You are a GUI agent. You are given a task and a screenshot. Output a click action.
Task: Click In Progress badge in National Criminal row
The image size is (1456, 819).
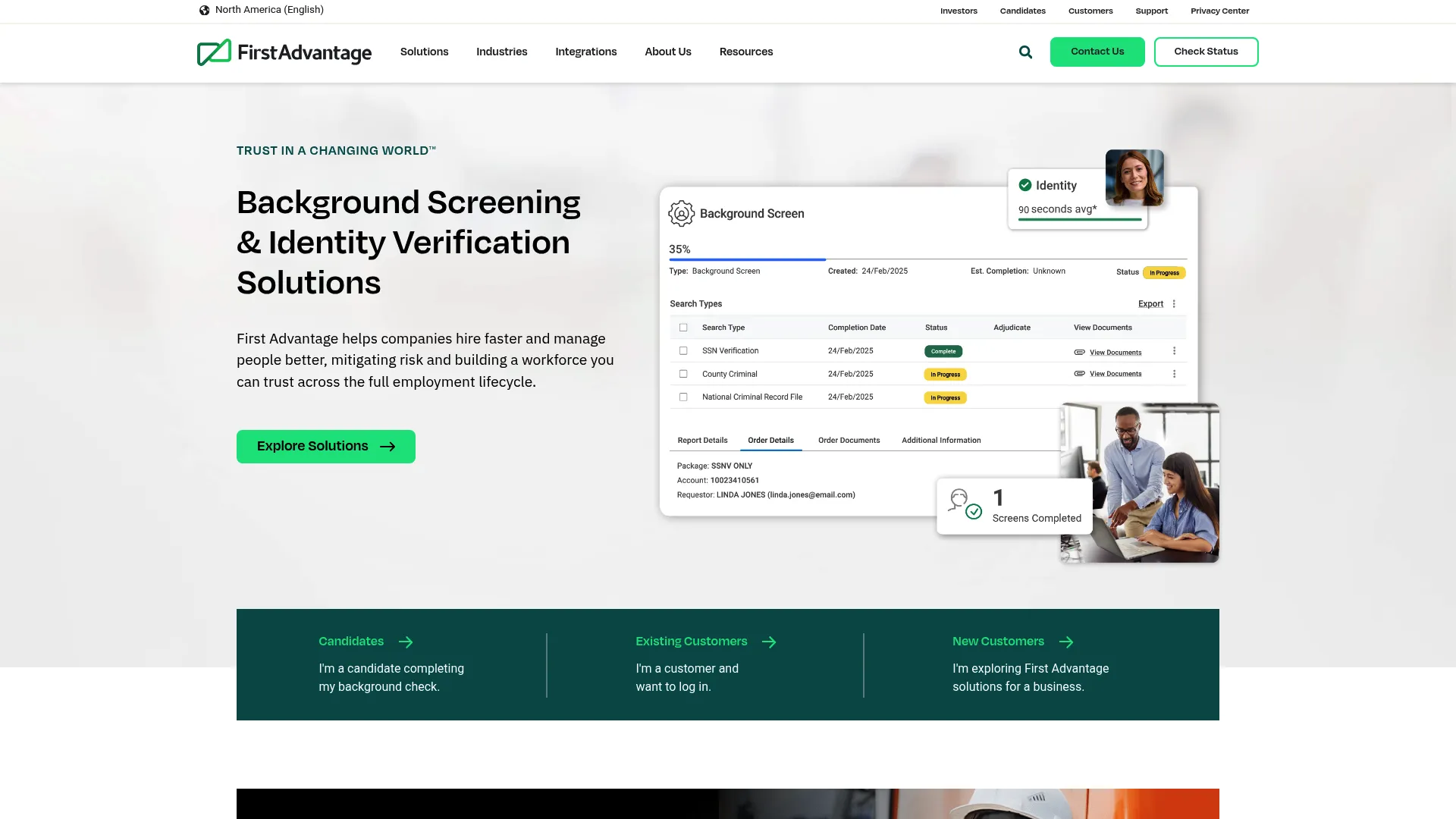point(945,398)
